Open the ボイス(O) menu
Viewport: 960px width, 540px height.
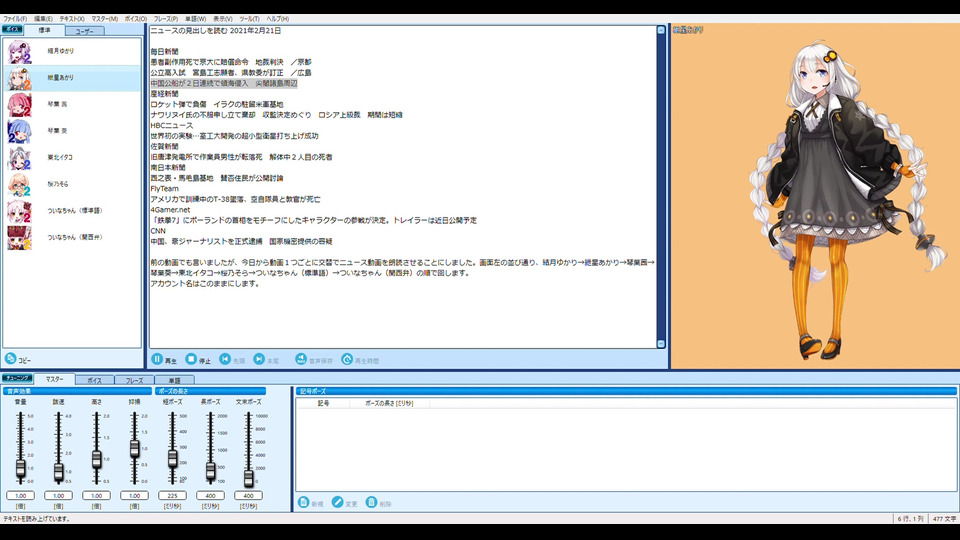pos(136,19)
